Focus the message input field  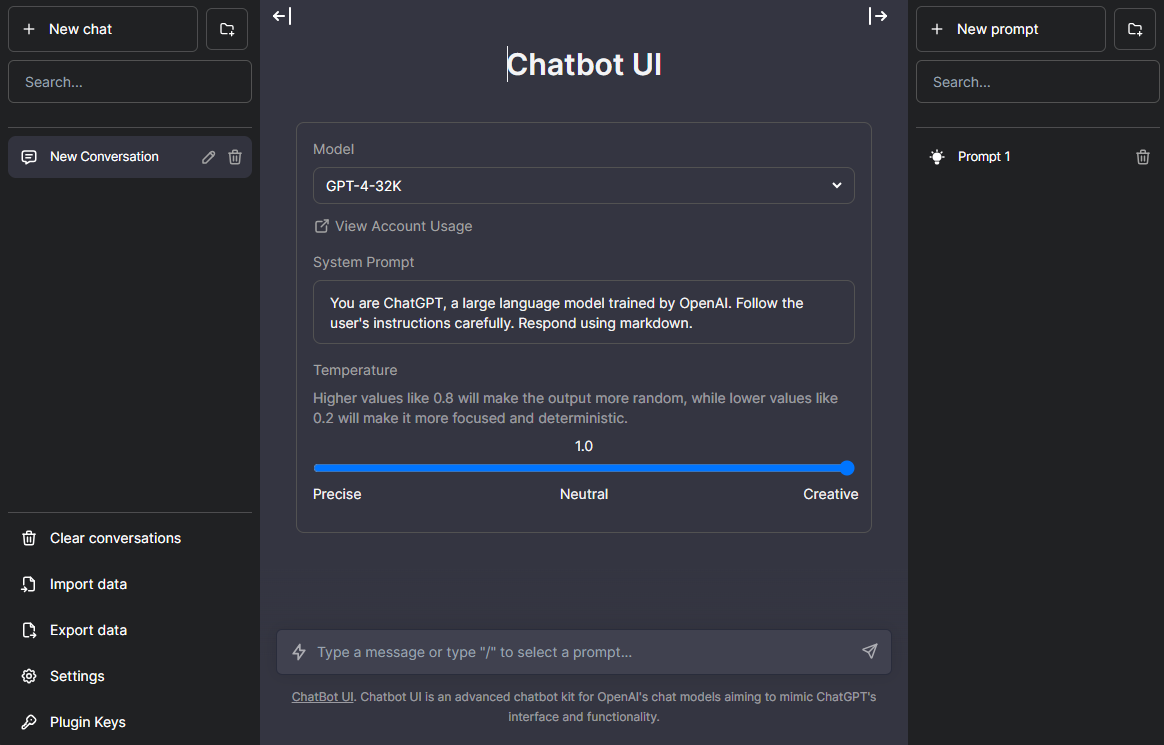[583, 652]
